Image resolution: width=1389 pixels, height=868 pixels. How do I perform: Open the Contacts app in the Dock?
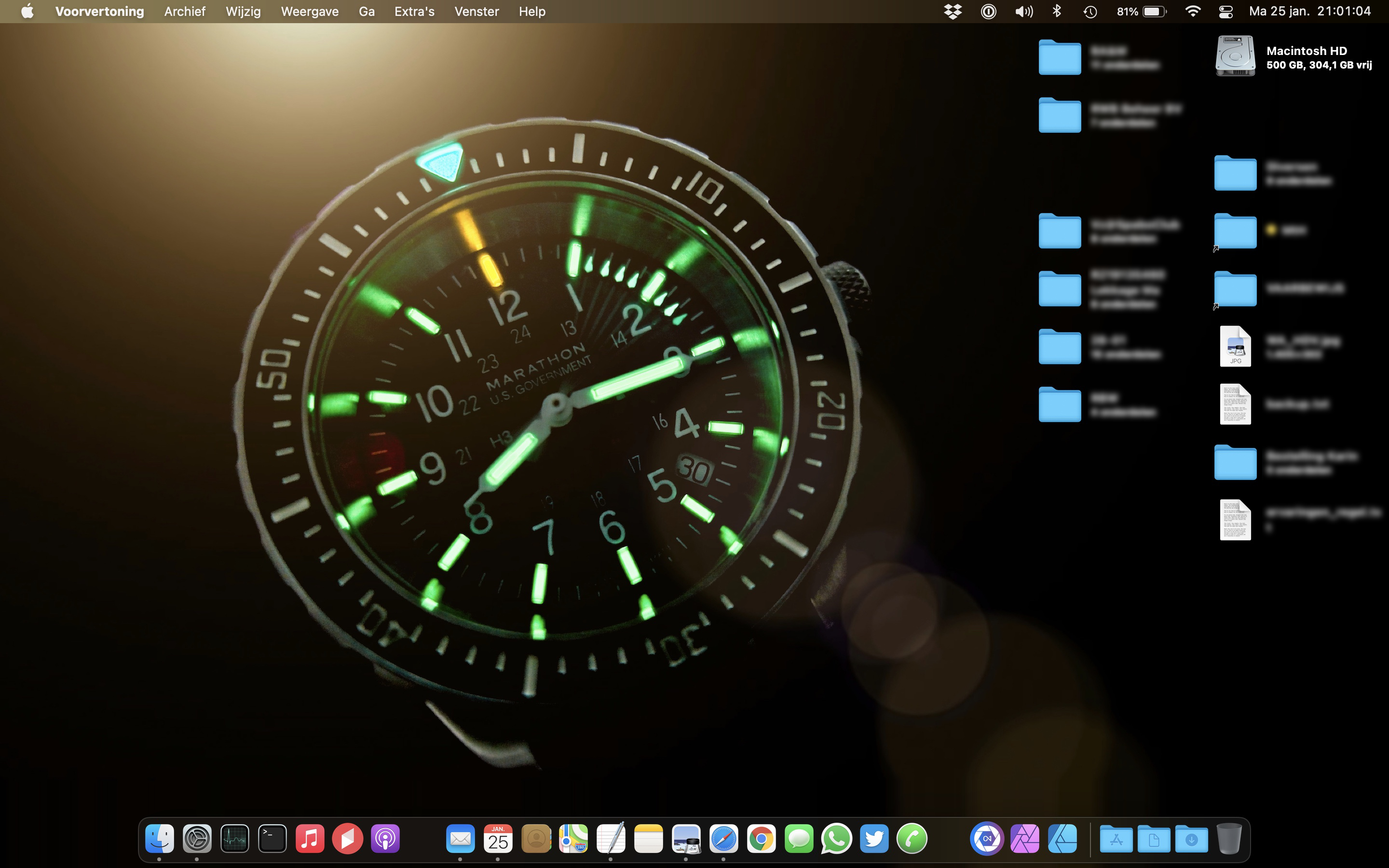pos(536,839)
